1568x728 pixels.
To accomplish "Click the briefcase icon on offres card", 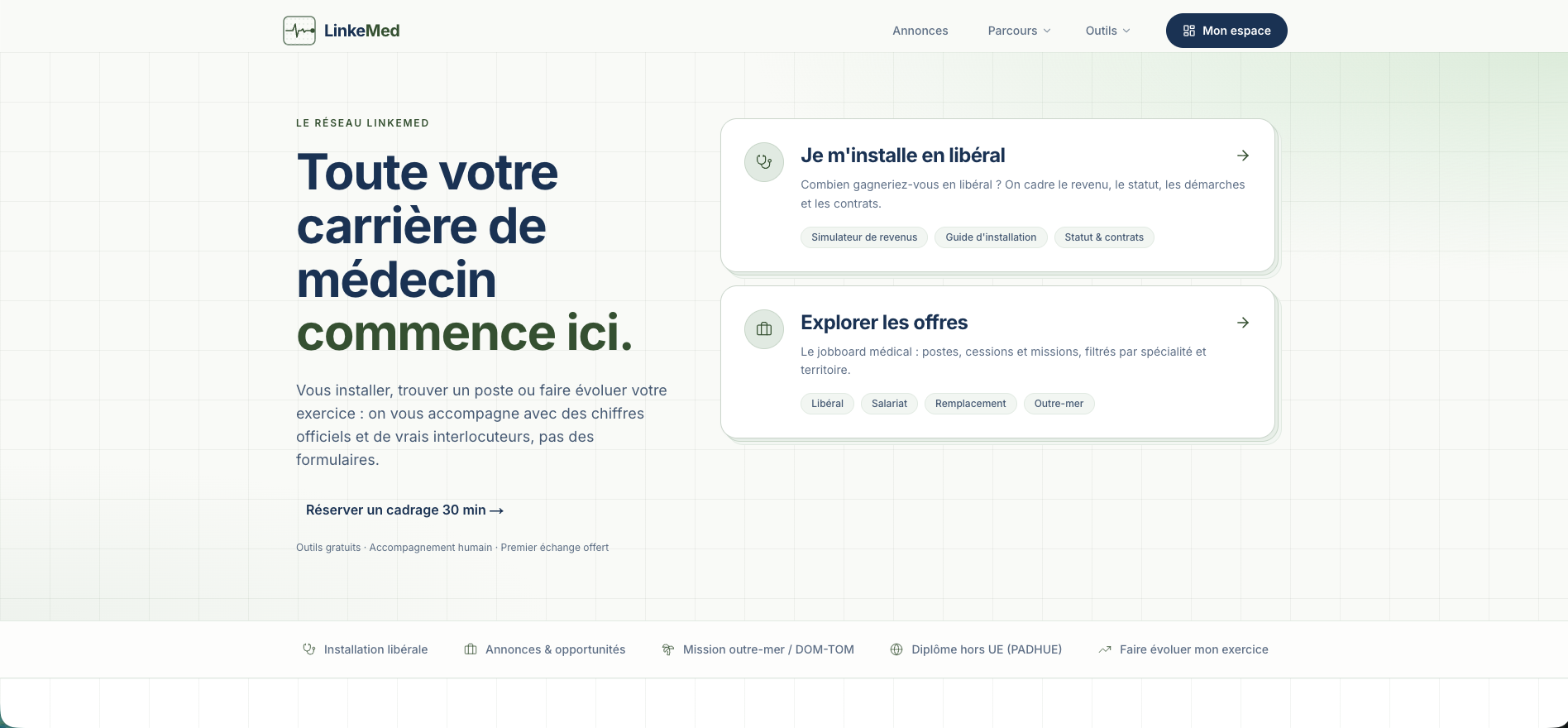I will coord(764,329).
